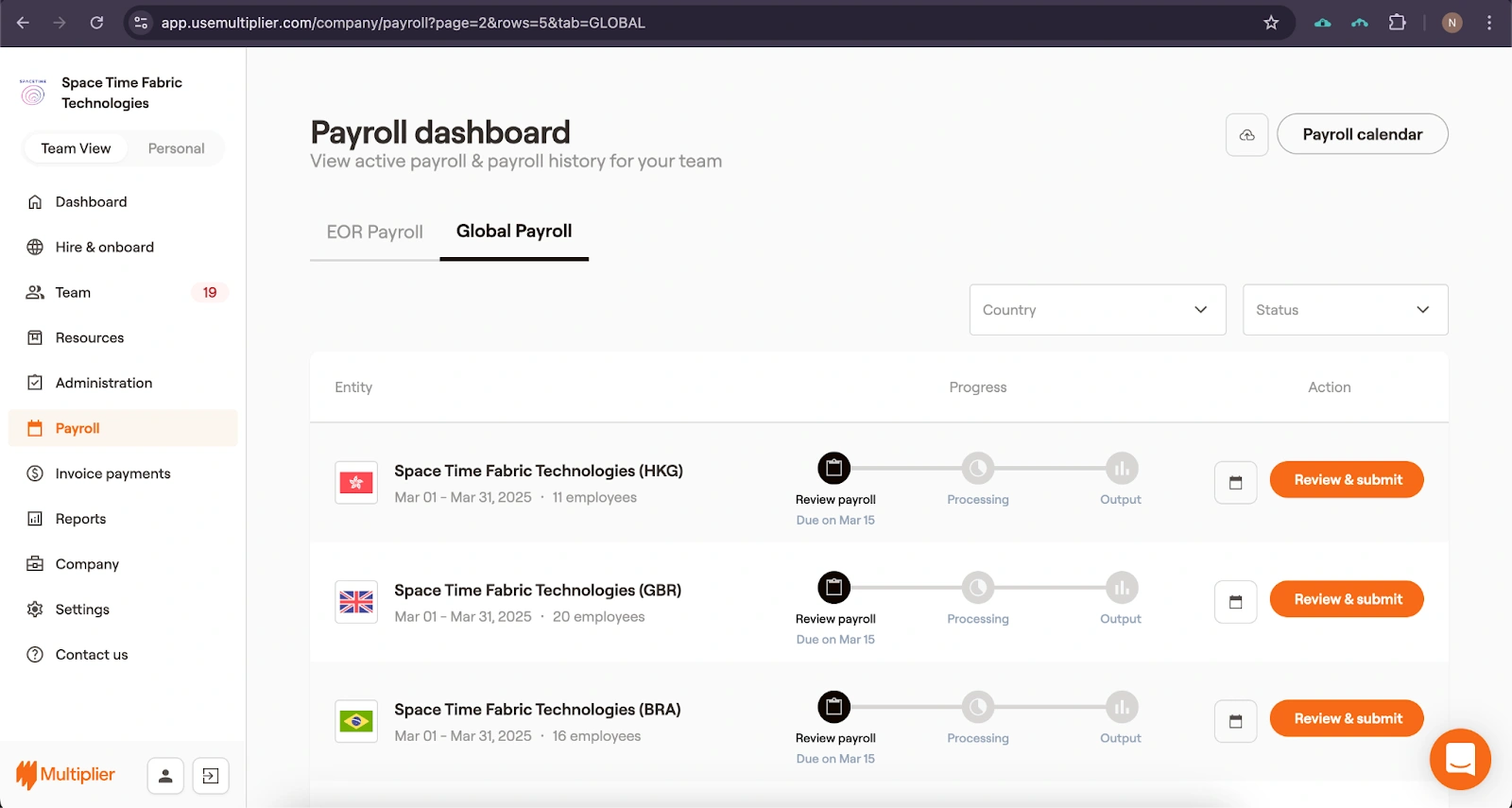Click Review payroll step icon for HKG
This screenshot has width=1512, height=808.
[833, 468]
